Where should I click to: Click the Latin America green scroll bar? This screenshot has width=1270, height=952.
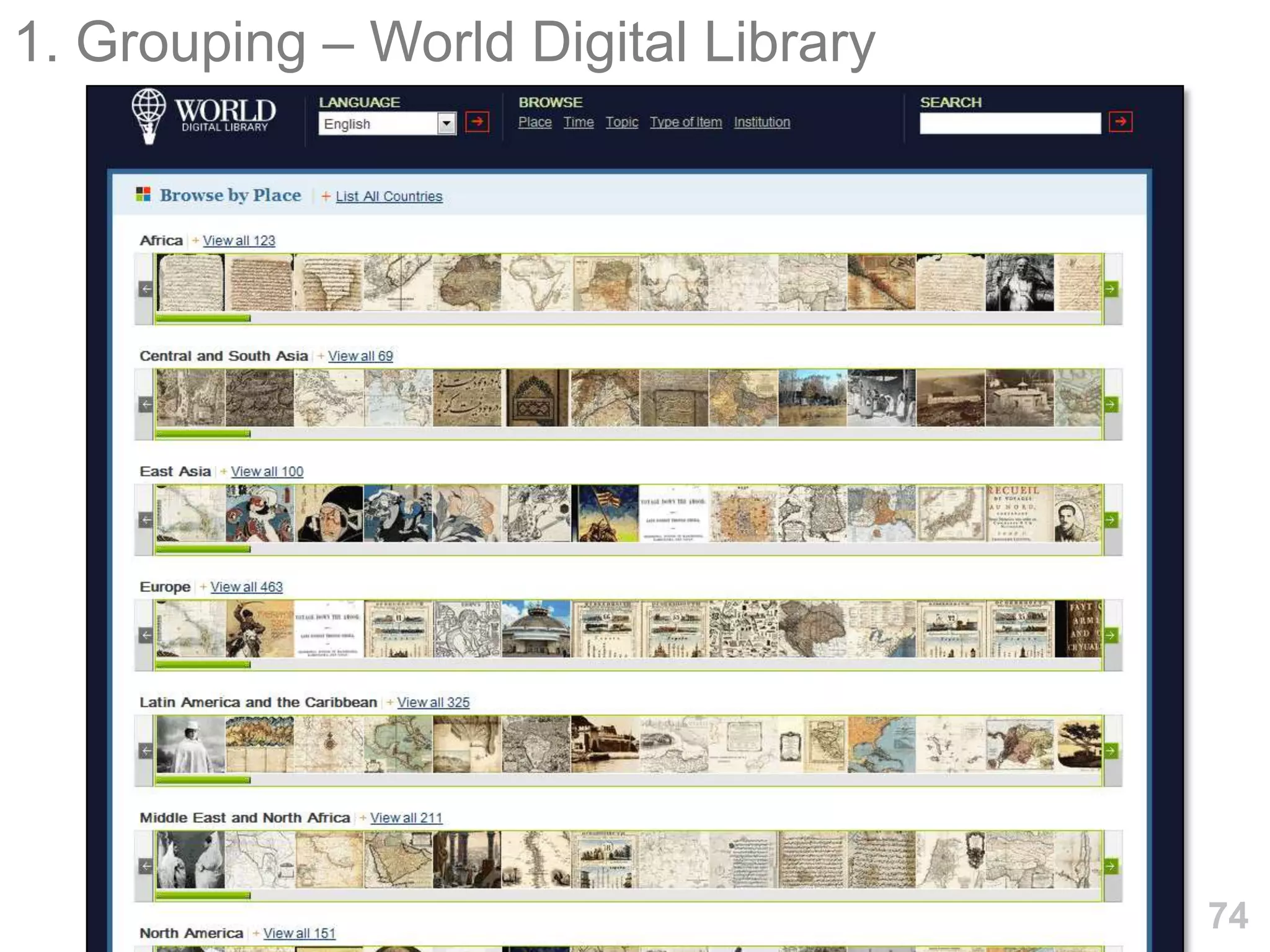click(203, 780)
